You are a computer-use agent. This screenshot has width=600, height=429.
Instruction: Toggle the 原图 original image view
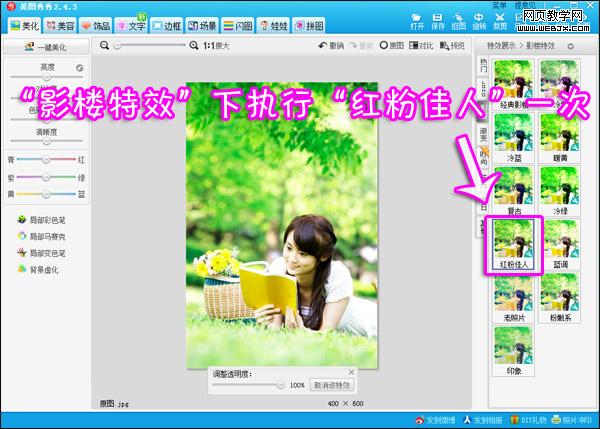(390, 46)
